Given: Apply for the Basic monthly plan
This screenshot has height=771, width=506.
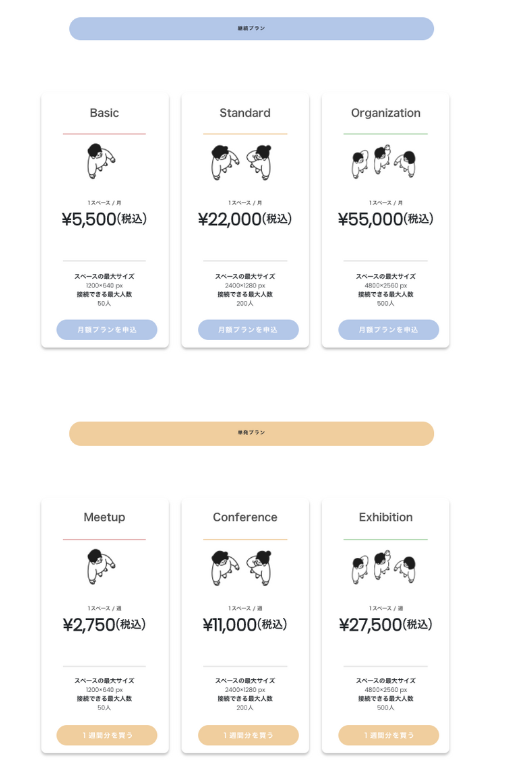Looking at the screenshot, I should point(107,329).
